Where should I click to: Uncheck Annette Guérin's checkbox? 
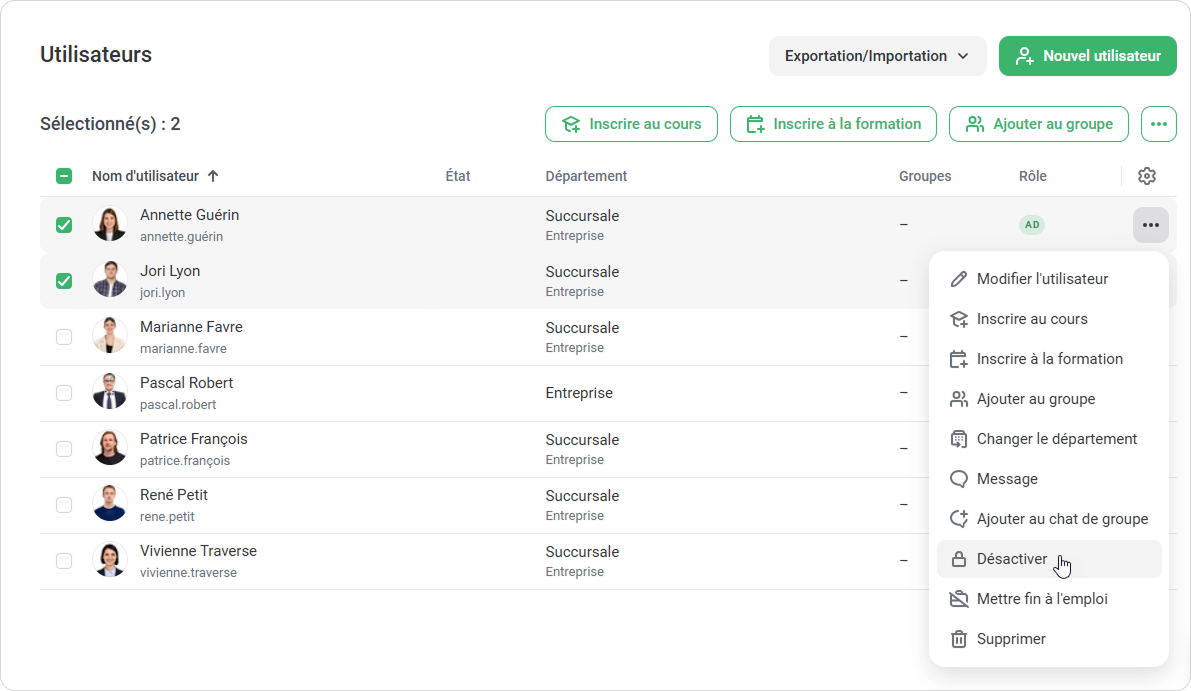pos(64,225)
